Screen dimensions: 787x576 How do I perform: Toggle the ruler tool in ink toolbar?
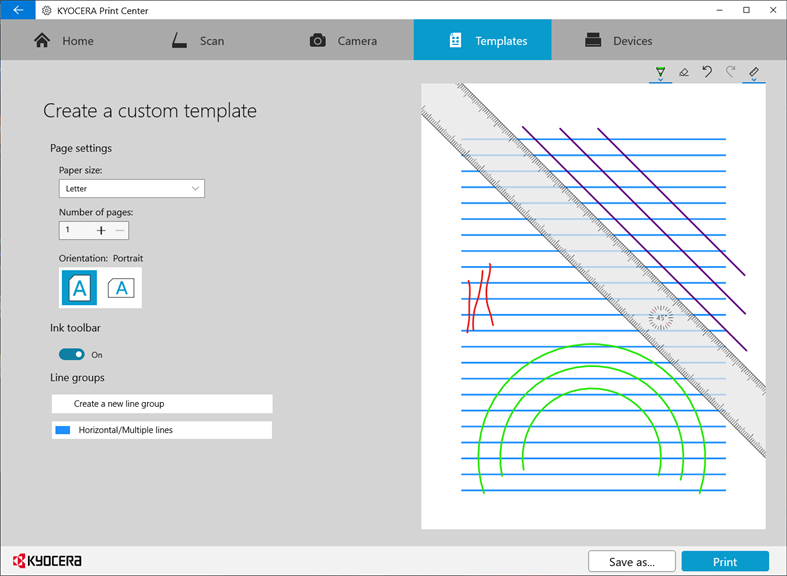[x=754, y=72]
